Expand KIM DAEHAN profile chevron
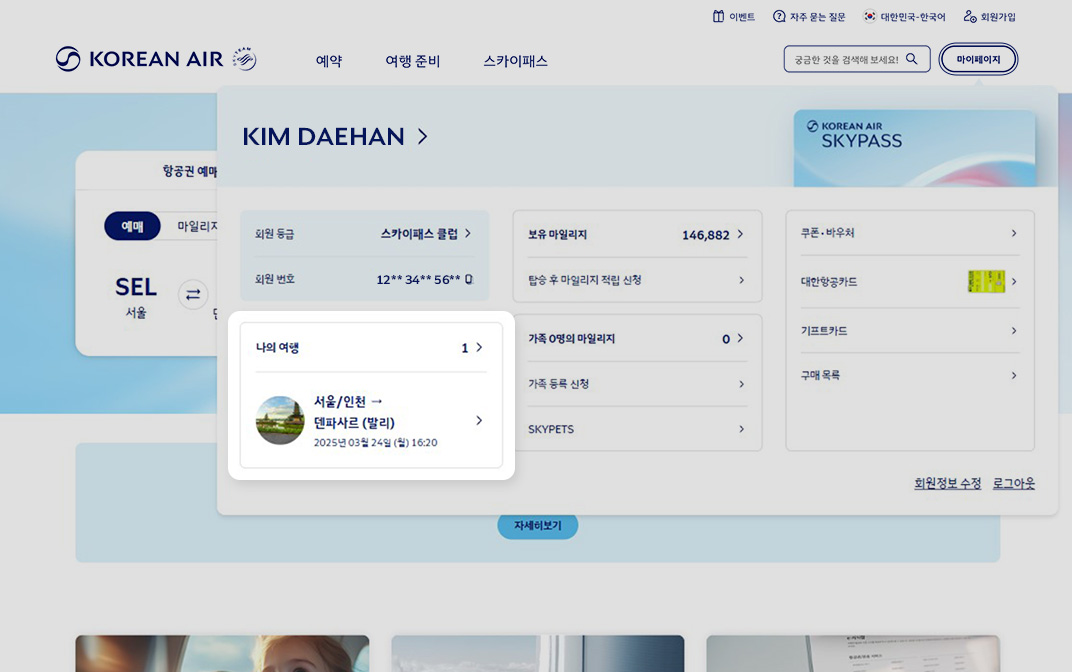Screen dimensions: 1072x672 pyautogui.click(x=422, y=136)
